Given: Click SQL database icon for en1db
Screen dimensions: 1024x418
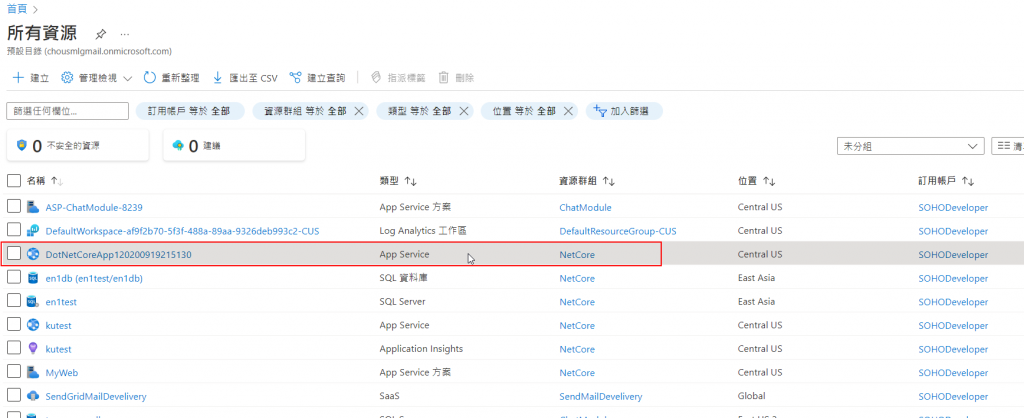Looking at the screenshot, I should (33, 278).
